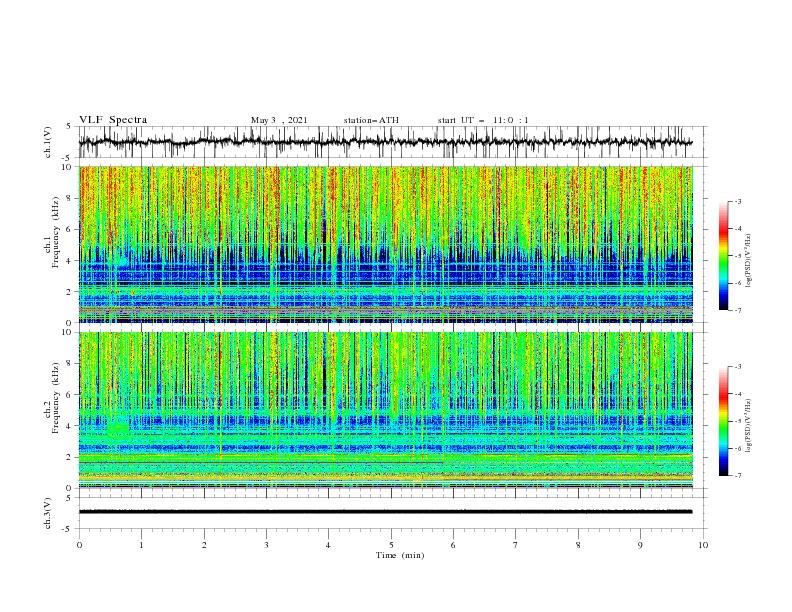Screen dimensions: 792x612
Task: Click the "4" tick on the time axis
Action: pyautogui.click(x=328, y=545)
